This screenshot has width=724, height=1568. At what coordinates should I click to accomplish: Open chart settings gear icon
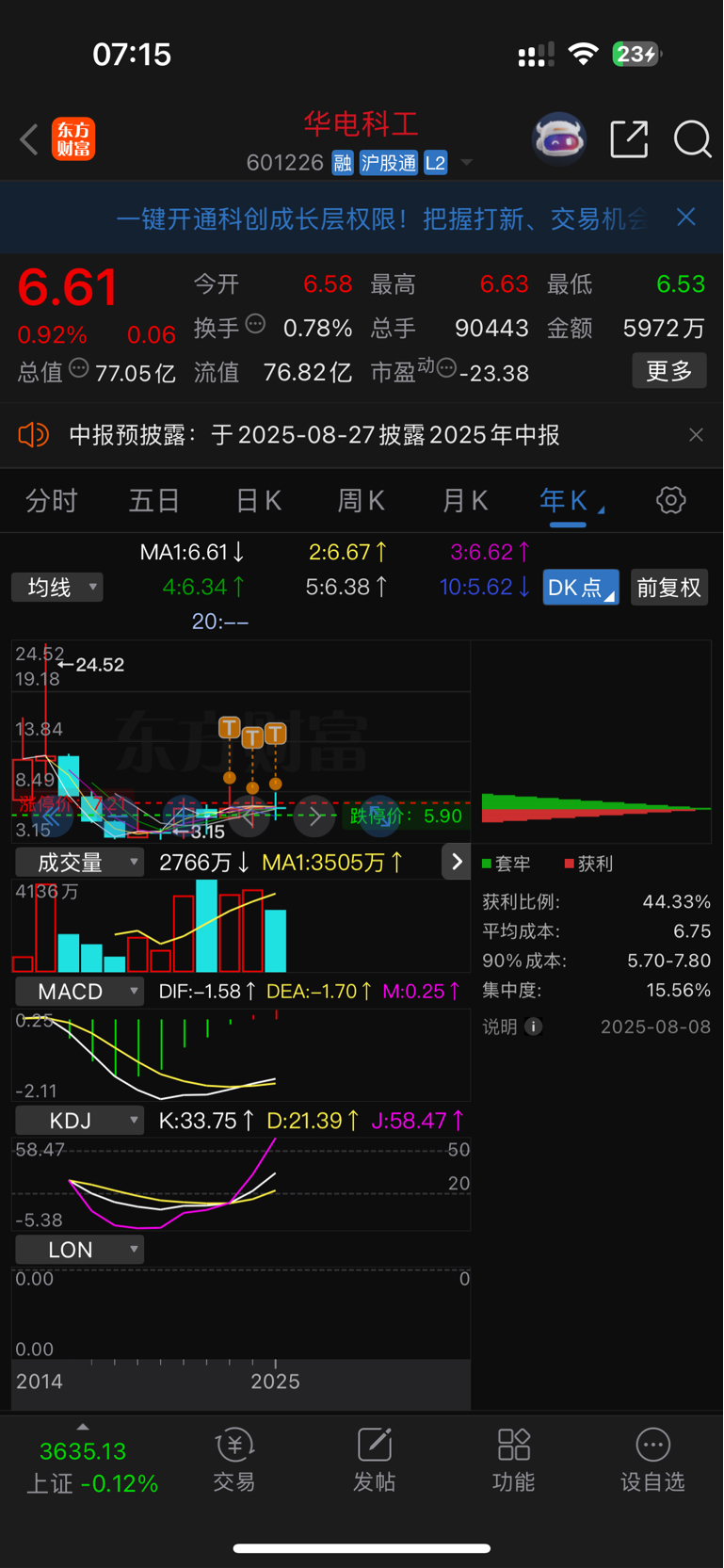coord(671,500)
